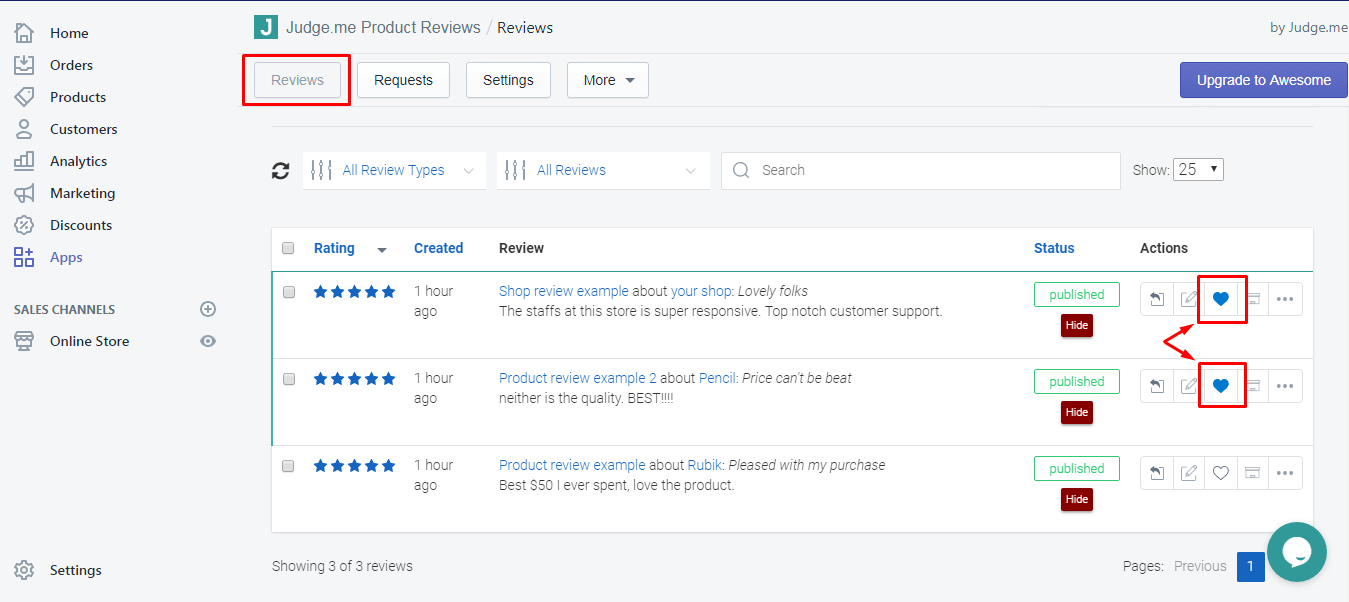The height and width of the screenshot is (602, 1349).
Task: Tick checkbox for Product review example 2
Action: pos(289,379)
